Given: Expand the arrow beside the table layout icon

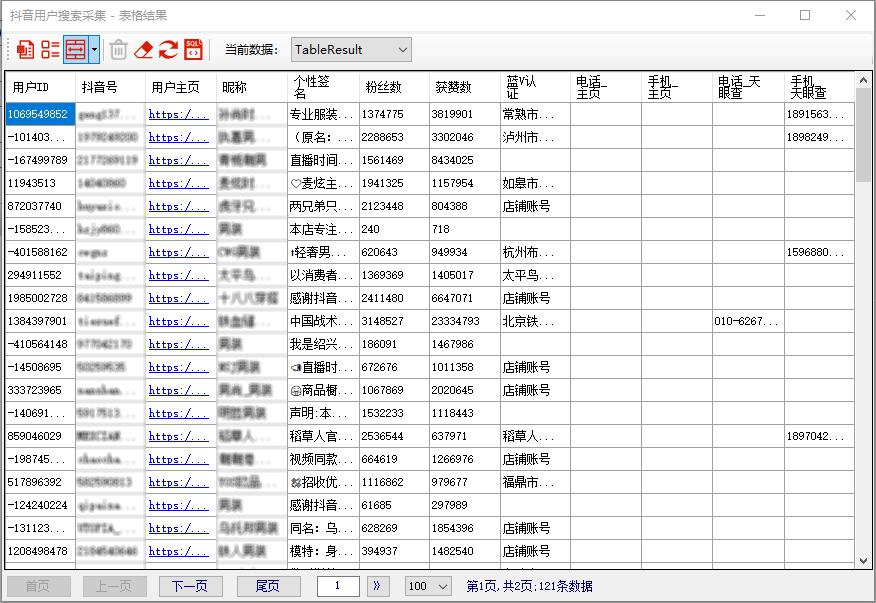Looking at the screenshot, I should [94, 49].
